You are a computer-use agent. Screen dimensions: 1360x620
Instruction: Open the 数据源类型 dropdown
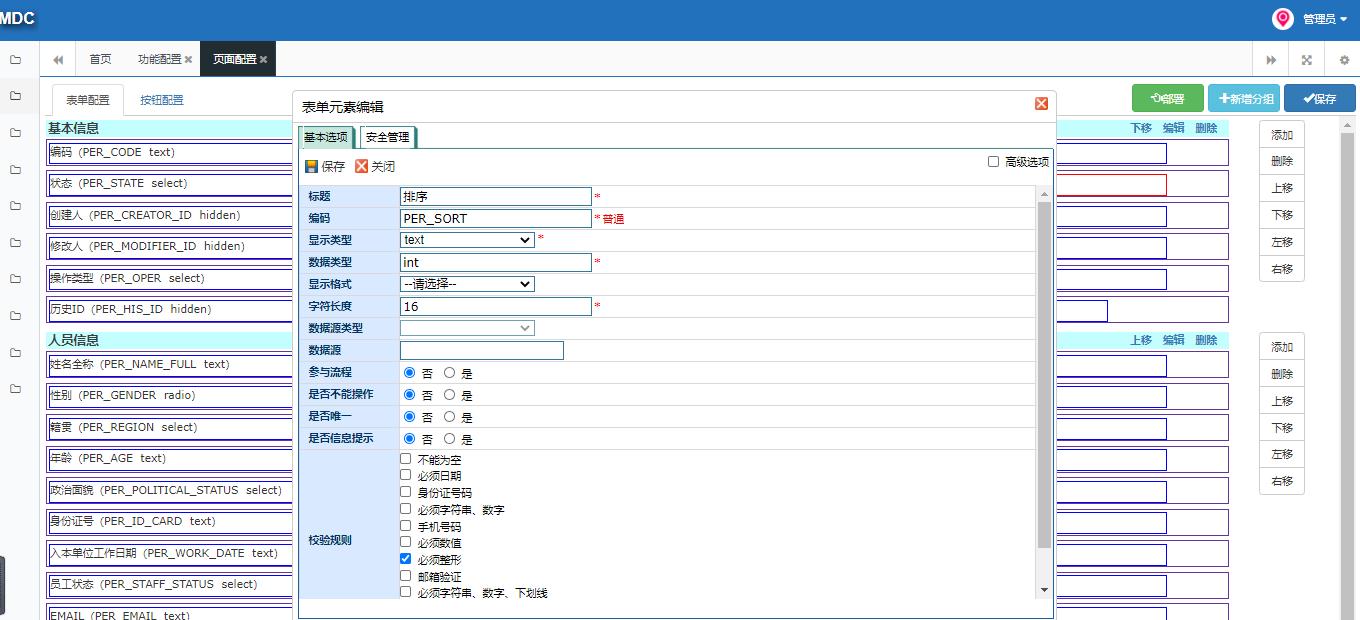tap(467, 328)
